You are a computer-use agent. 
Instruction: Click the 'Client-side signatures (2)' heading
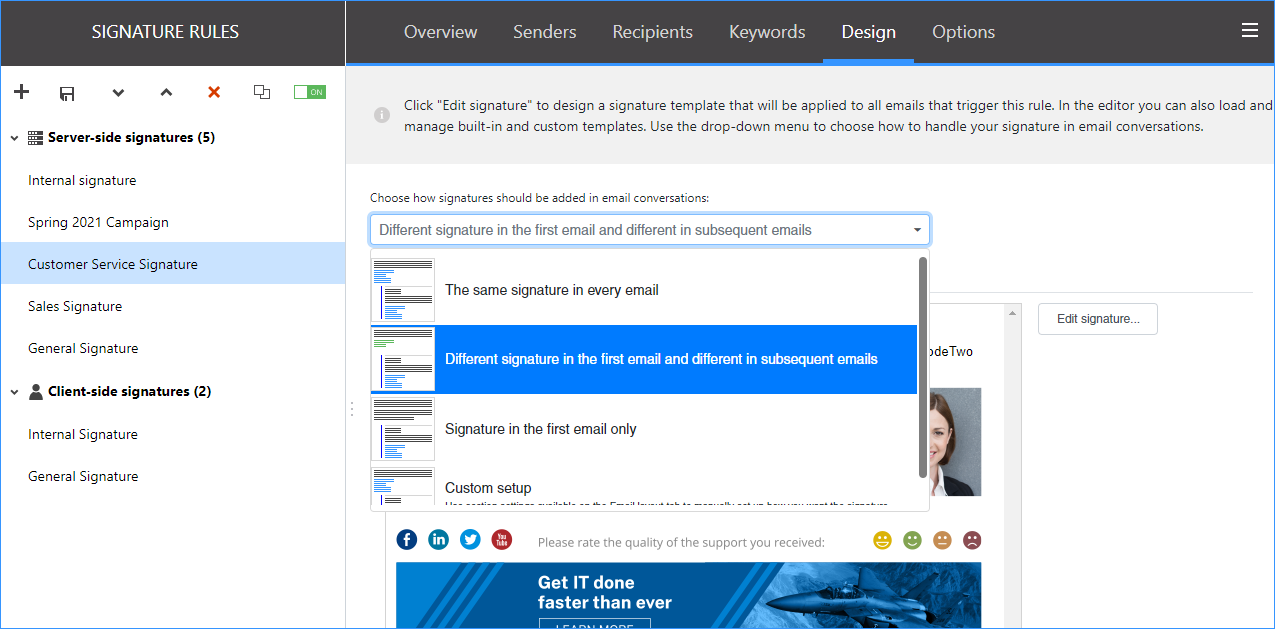[130, 392]
